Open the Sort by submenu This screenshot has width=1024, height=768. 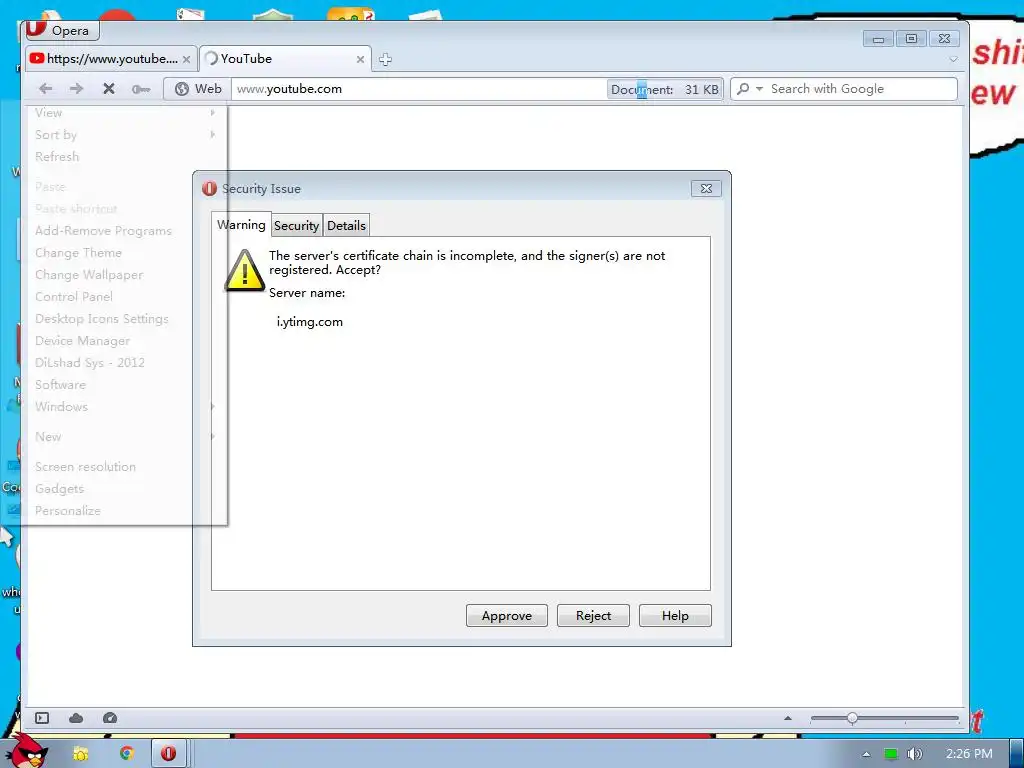click(124, 135)
